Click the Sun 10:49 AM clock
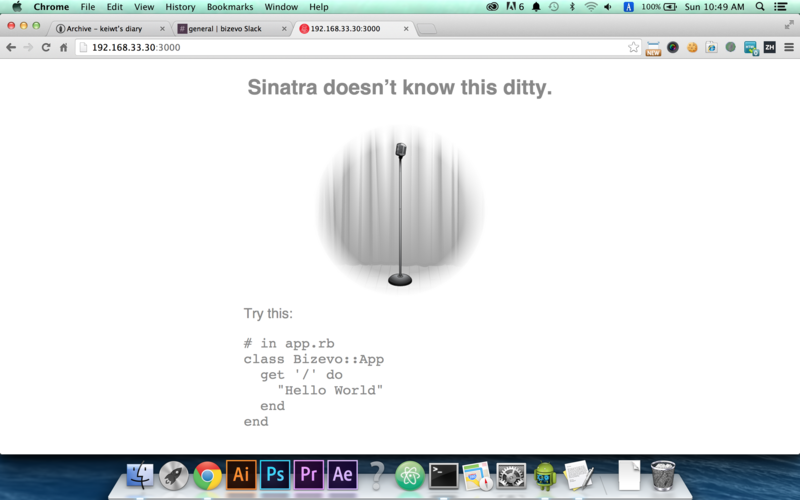The image size is (800, 500). coord(714,7)
